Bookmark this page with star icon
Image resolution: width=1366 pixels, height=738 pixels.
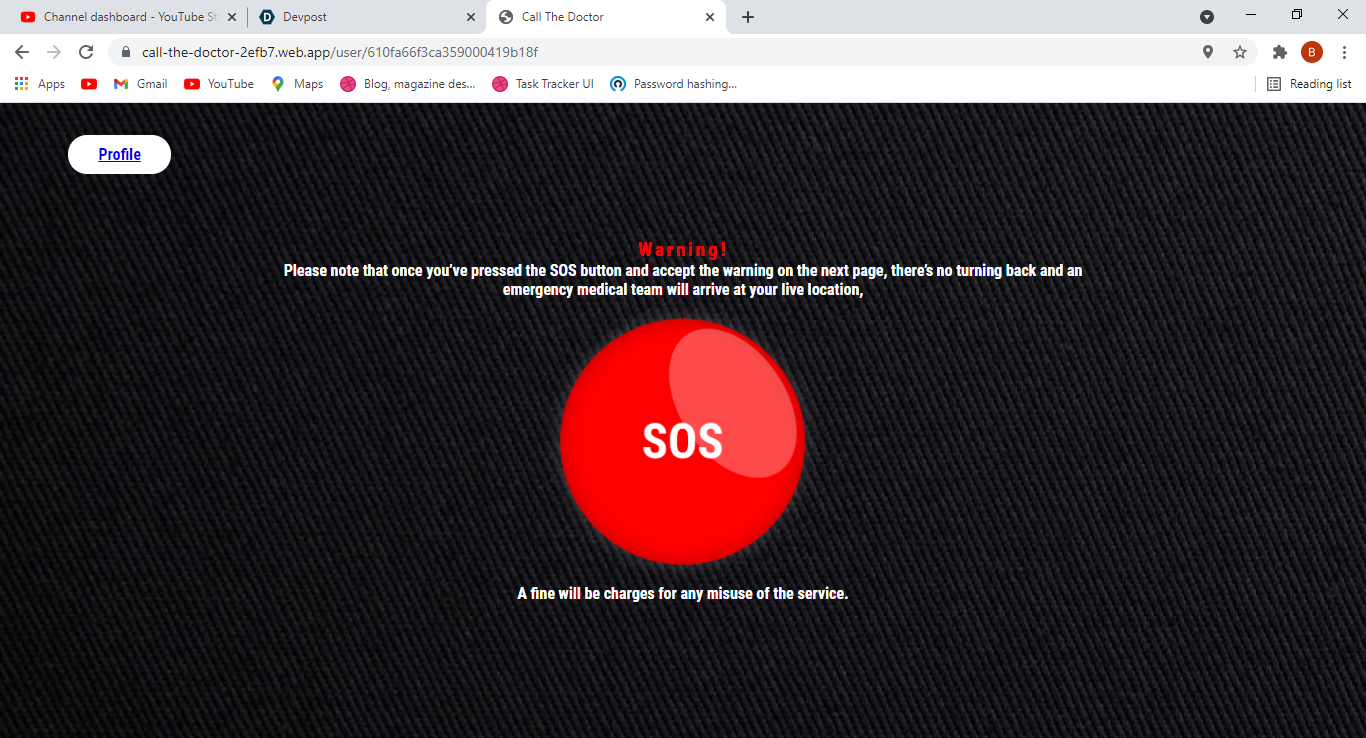[x=1240, y=52]
